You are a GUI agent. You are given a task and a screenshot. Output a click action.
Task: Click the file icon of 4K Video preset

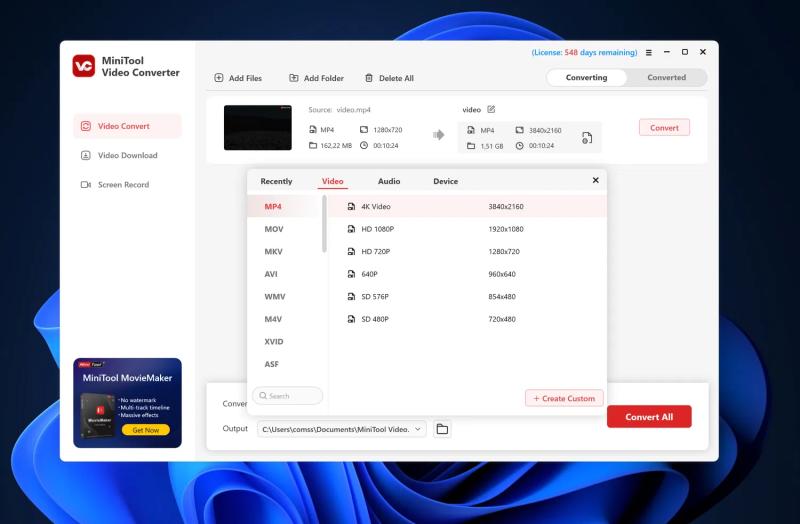pos(351,207)
